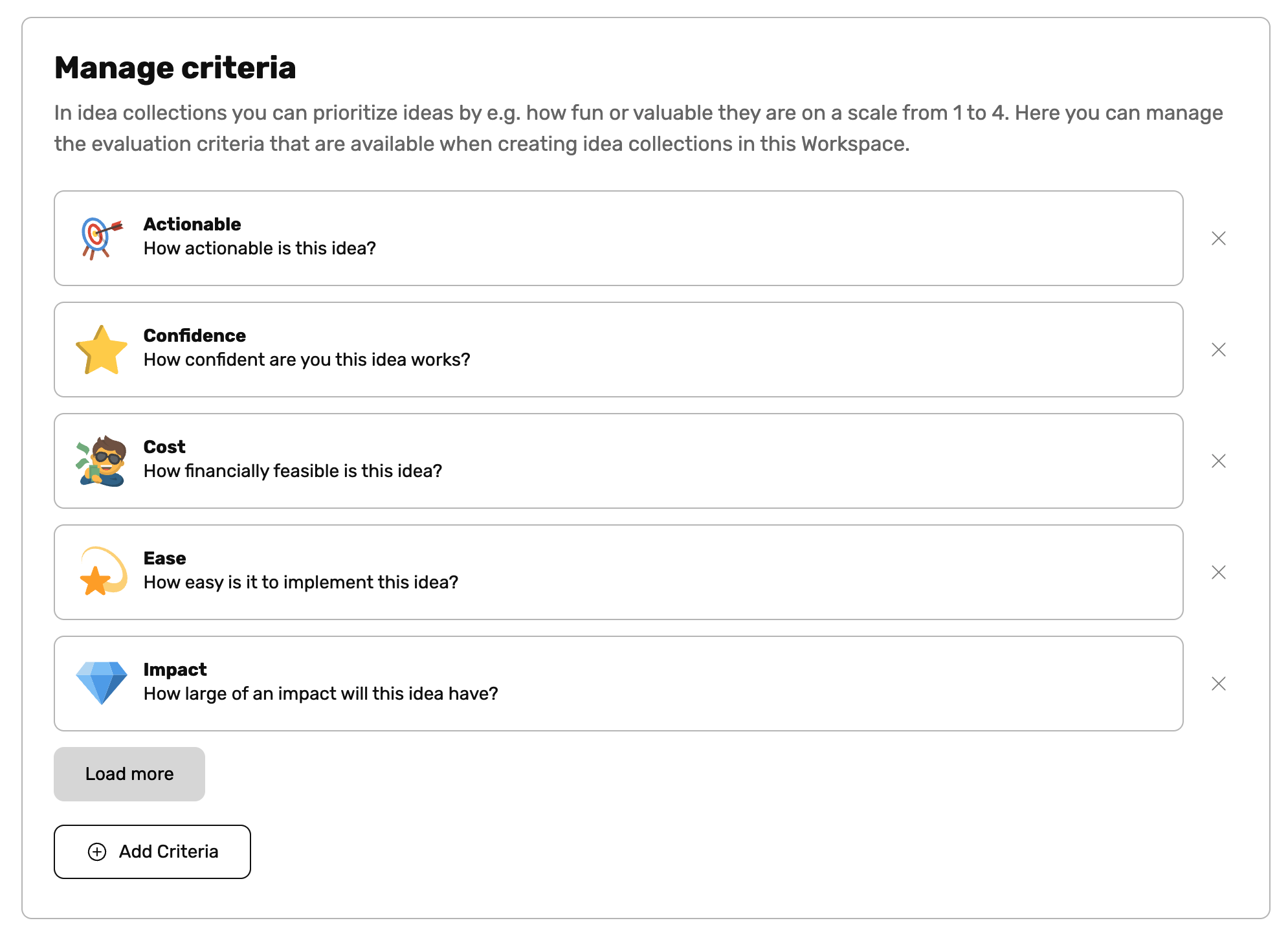Click the diamond icon next to Impact
This screenshot has width=1288, height=936.
(102, 683)
